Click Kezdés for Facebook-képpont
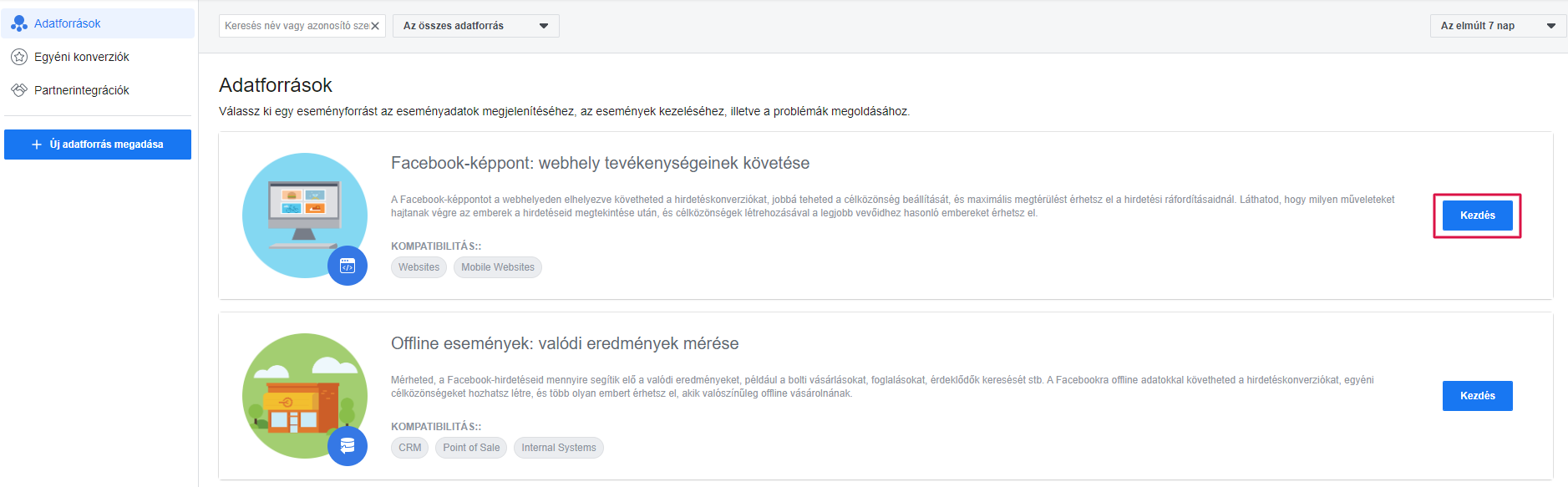 point(1477,216)
